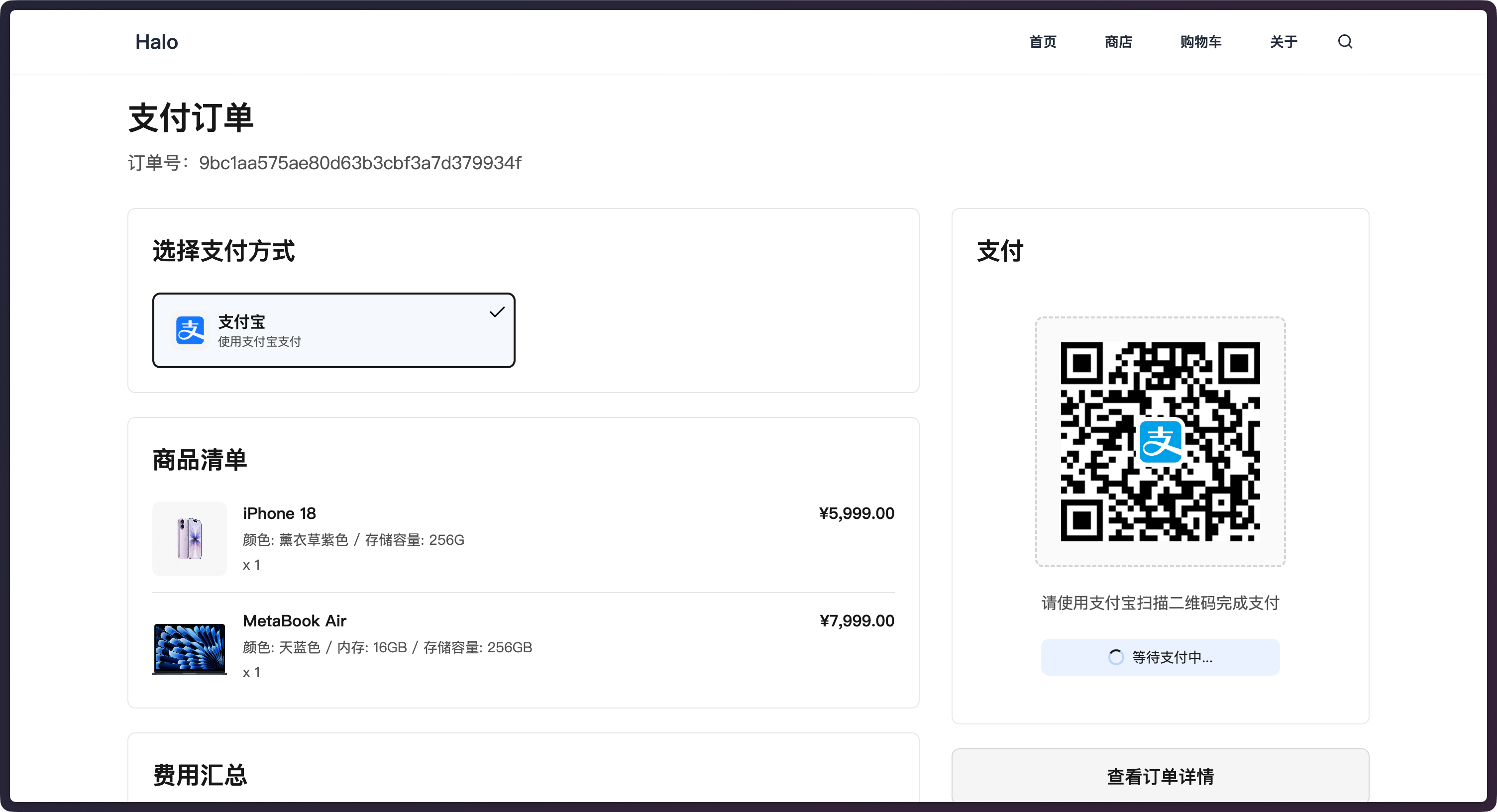
Task: Click the Halo site logo
Action: coord(156,42)
